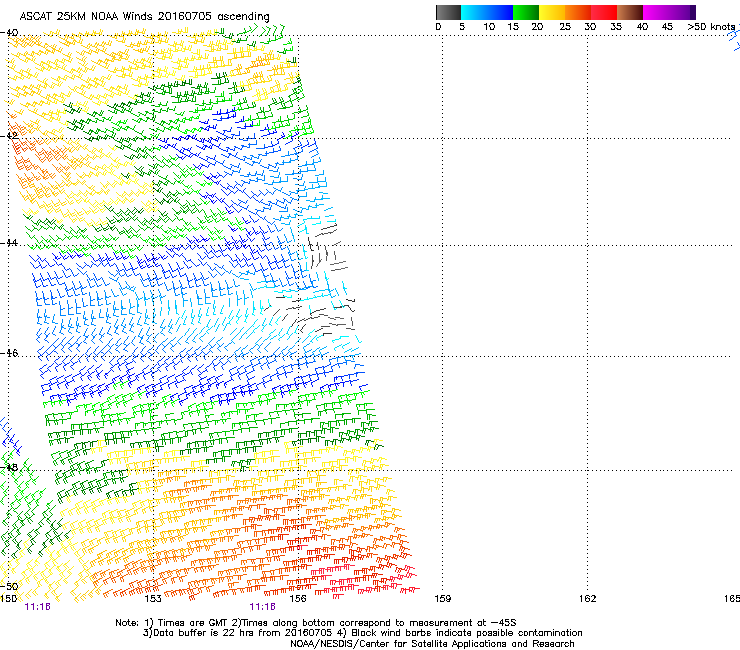
Task: Click the gray 0-5 knots legend swatch
Action: pyautogui.click(x=448, y=12)
